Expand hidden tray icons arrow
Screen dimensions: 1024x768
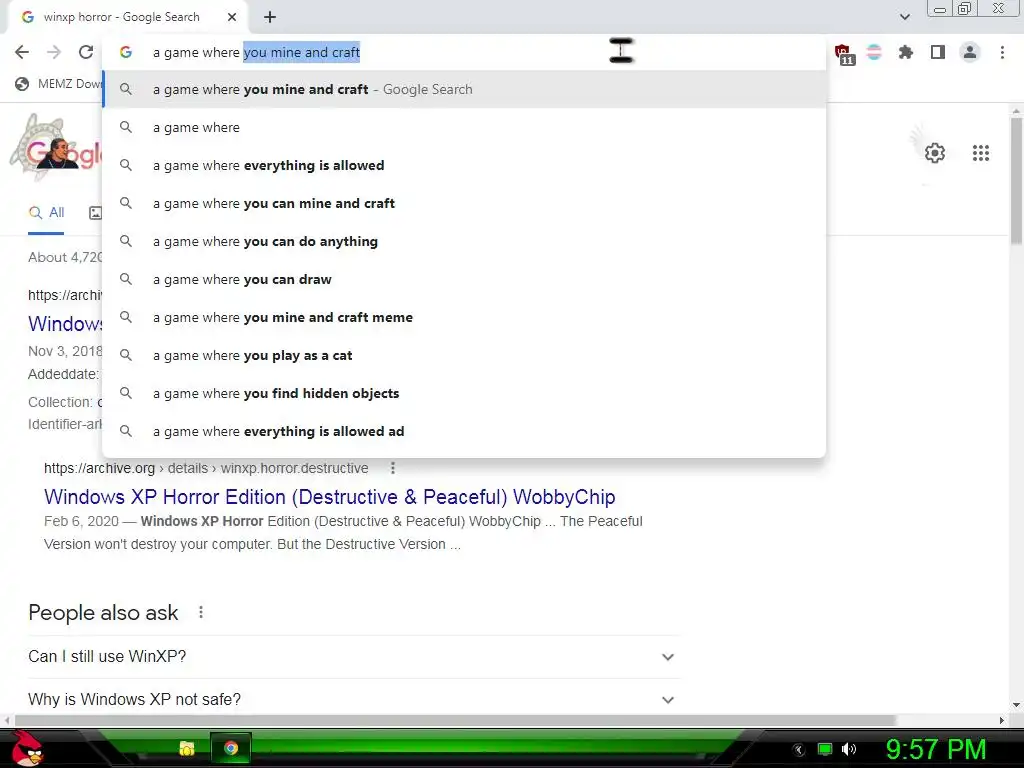[x=799, y=750]
